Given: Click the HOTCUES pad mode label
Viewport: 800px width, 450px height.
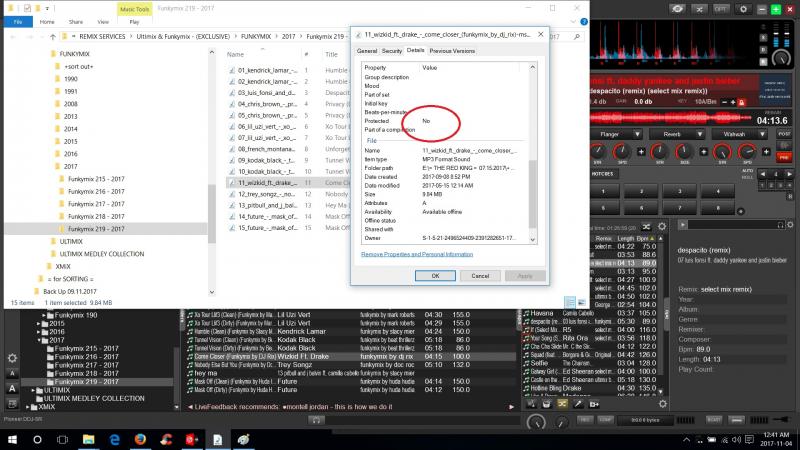Looking at the screenshot, I should tap(603, 174).
